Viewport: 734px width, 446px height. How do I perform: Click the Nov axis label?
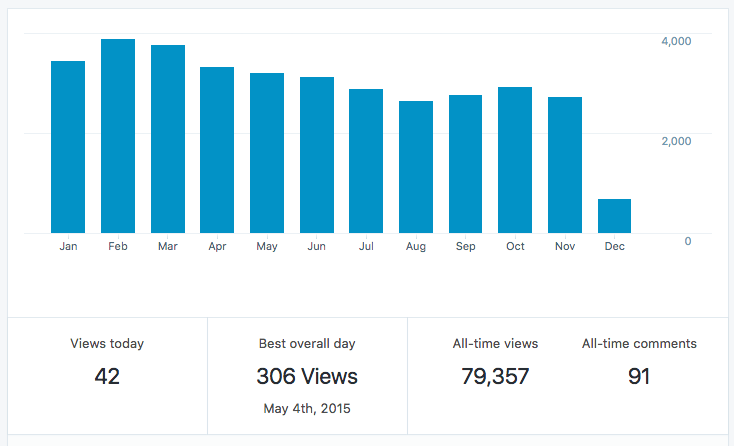(x=565, y=246)
